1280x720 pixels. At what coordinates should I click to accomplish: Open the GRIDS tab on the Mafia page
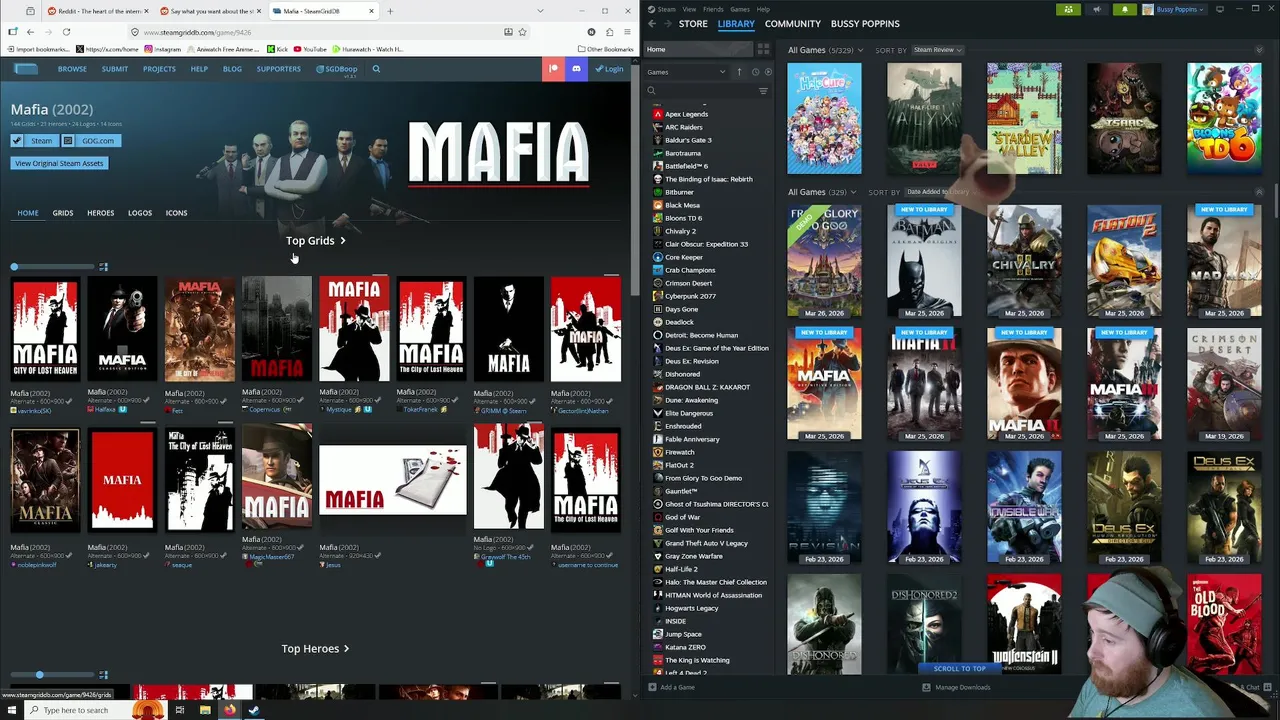pos(63,213)
